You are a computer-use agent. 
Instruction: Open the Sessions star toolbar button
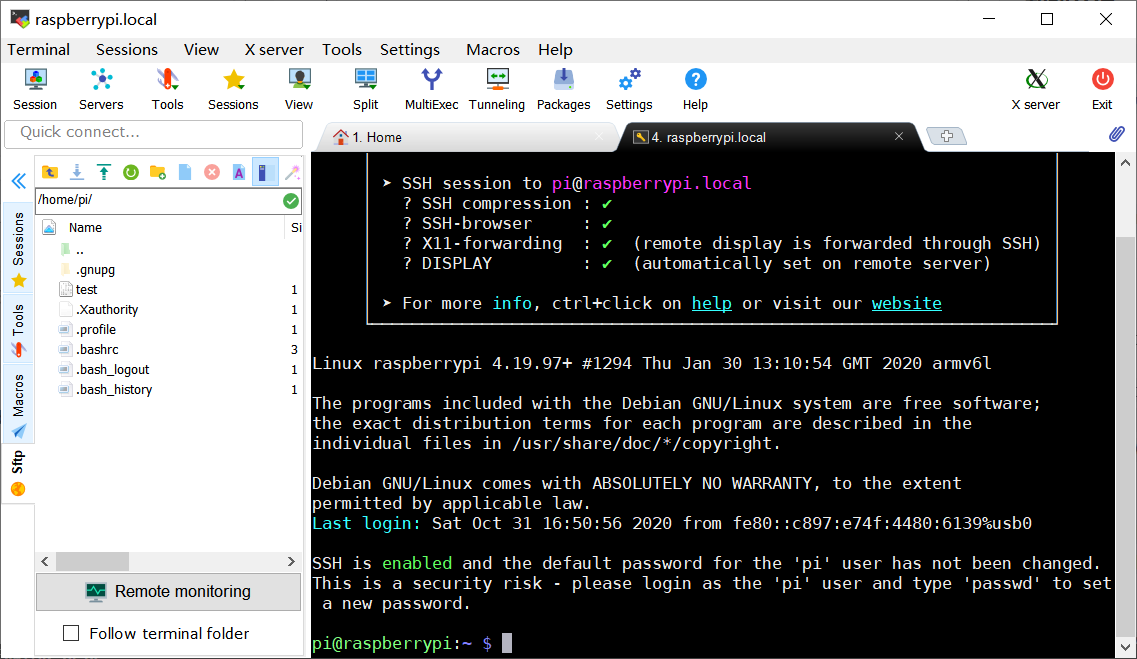tap(233, 89)
